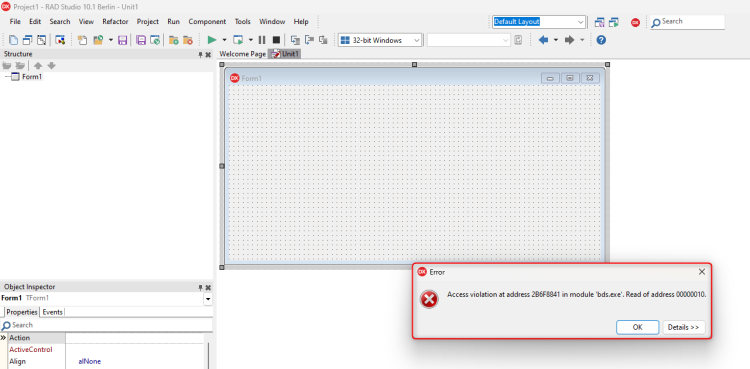The width and height of the screenshot is (750, 369).
Task: Open the Run button dropdown arrow
Action: point(224,40)
